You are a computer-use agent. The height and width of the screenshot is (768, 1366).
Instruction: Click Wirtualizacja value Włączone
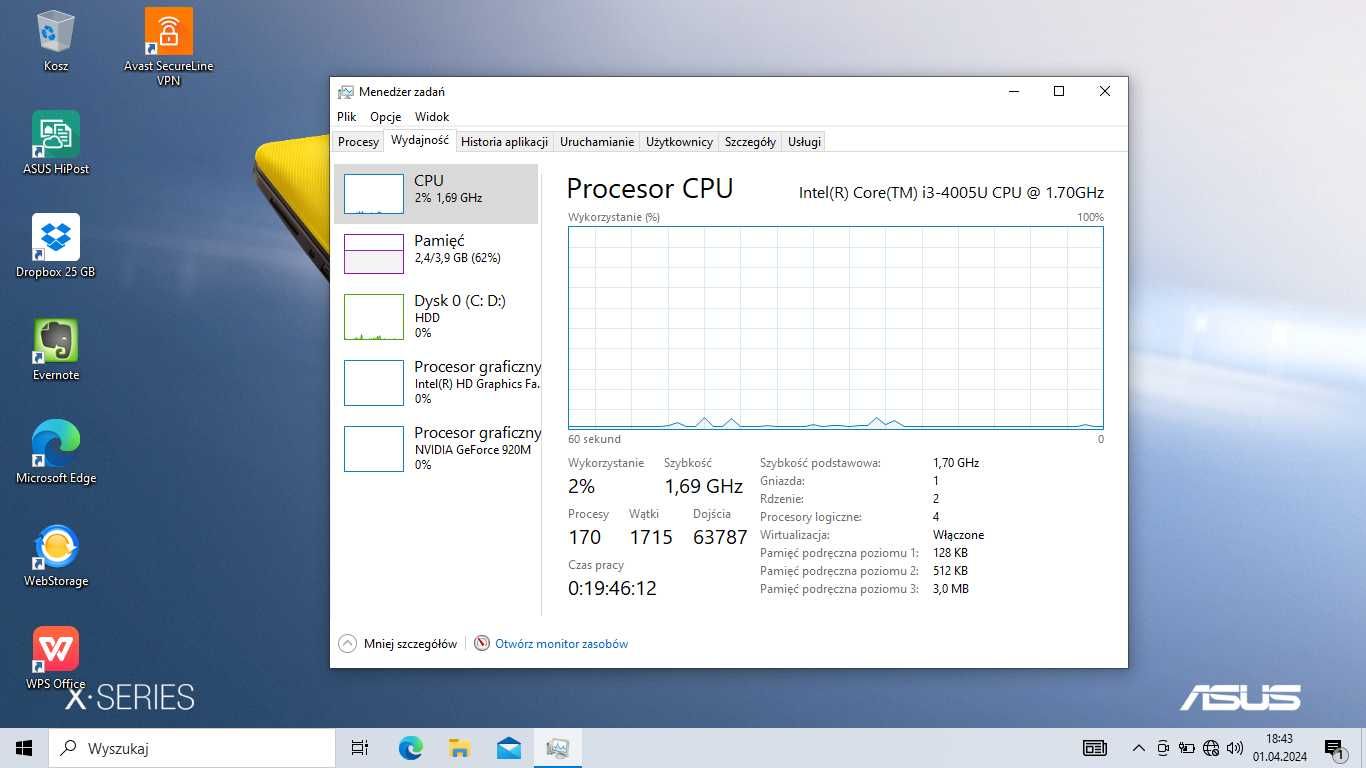click(958, 535)
